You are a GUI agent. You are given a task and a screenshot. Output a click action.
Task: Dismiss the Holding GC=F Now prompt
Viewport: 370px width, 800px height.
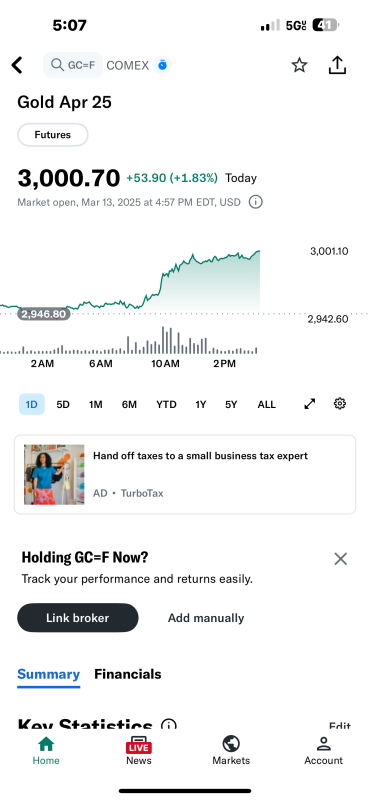[x=340, y=559]
